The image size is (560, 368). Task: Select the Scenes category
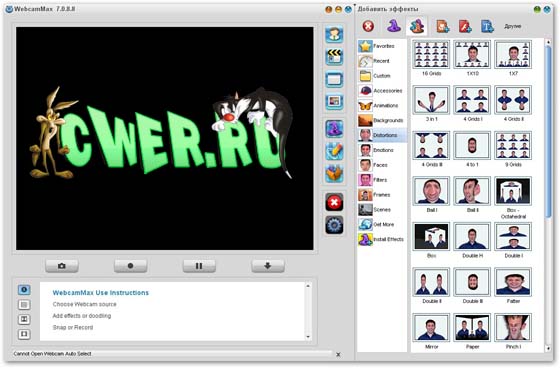pos(382,210)
